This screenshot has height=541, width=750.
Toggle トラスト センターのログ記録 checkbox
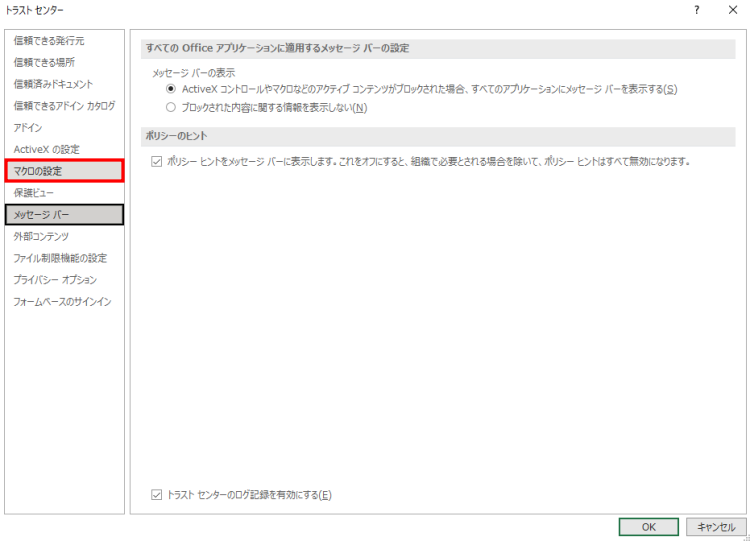tap(156, 494)
